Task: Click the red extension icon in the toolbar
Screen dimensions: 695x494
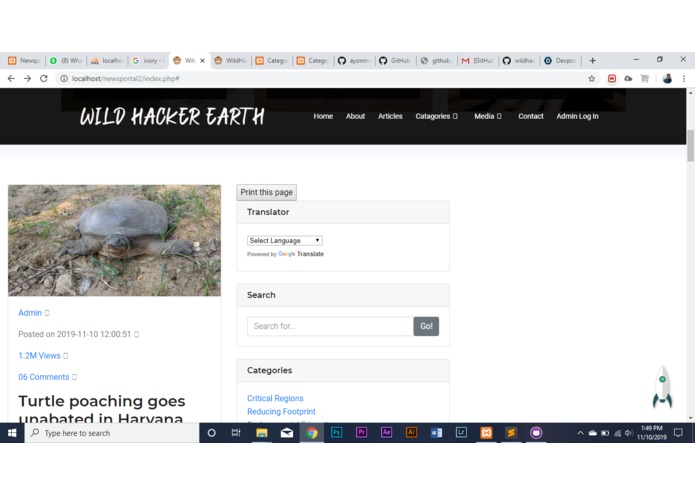Action: (612, 78)
